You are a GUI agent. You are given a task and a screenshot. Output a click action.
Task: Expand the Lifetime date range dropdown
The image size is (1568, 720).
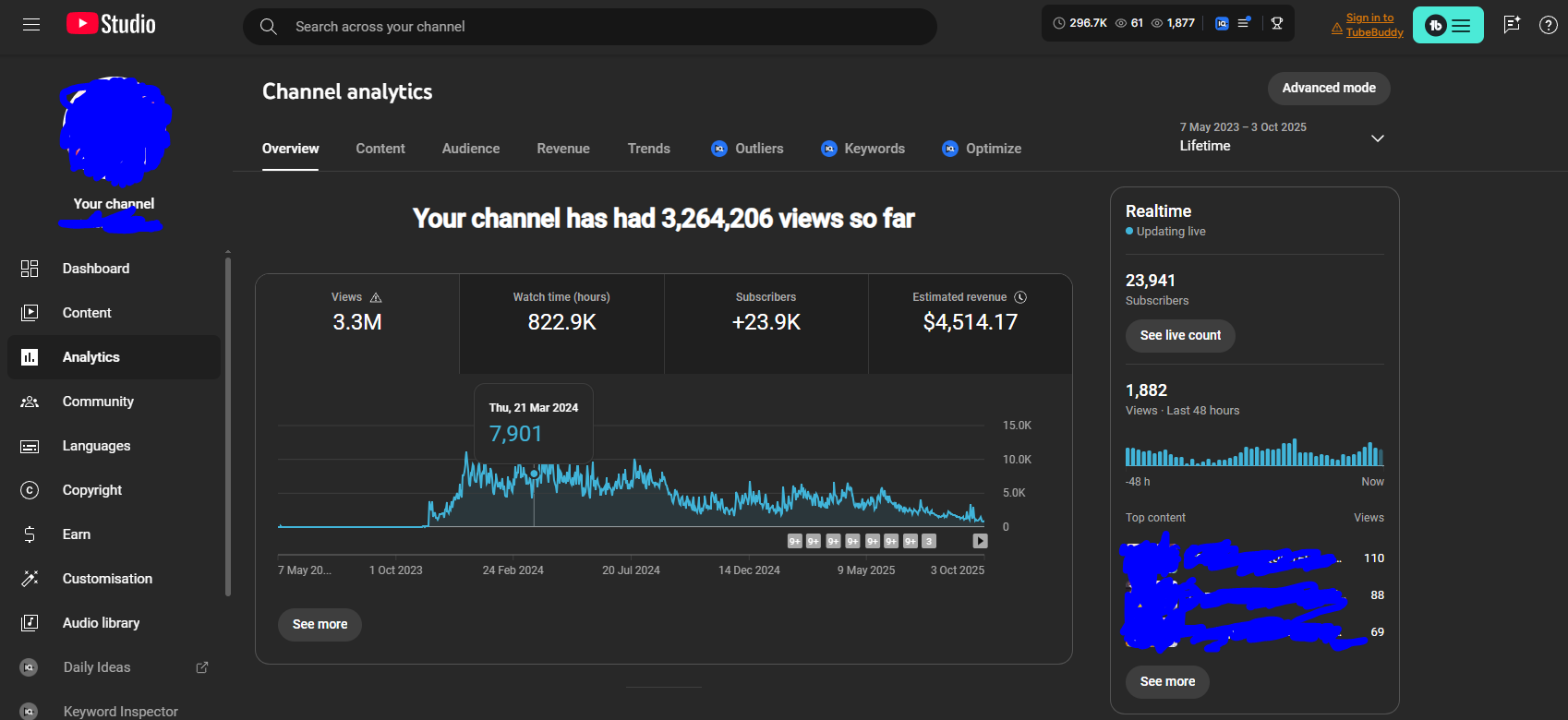point(1377,138)
